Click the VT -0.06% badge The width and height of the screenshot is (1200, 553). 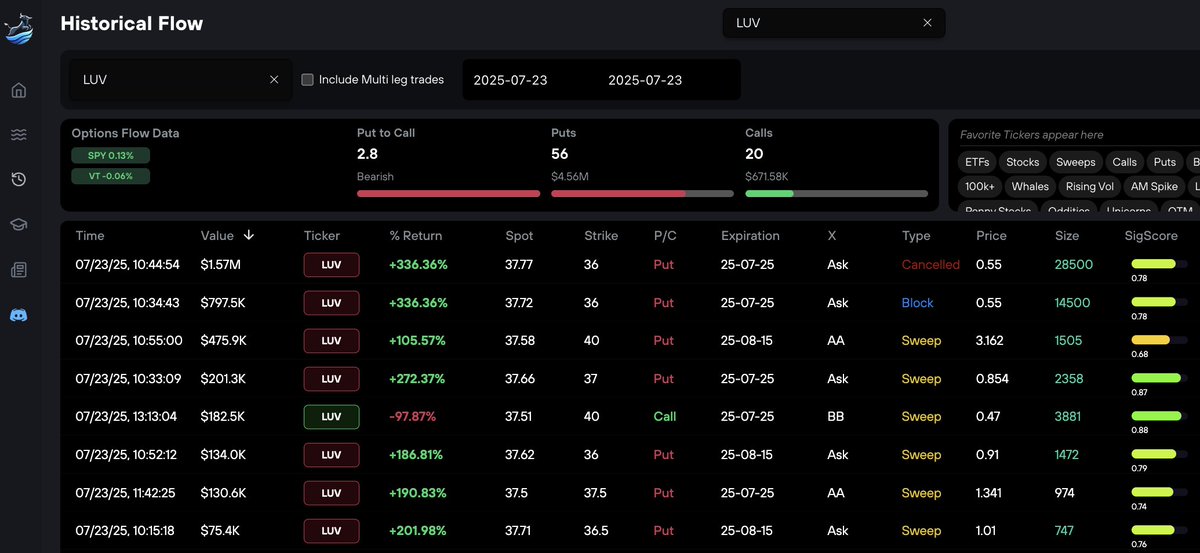110,176
